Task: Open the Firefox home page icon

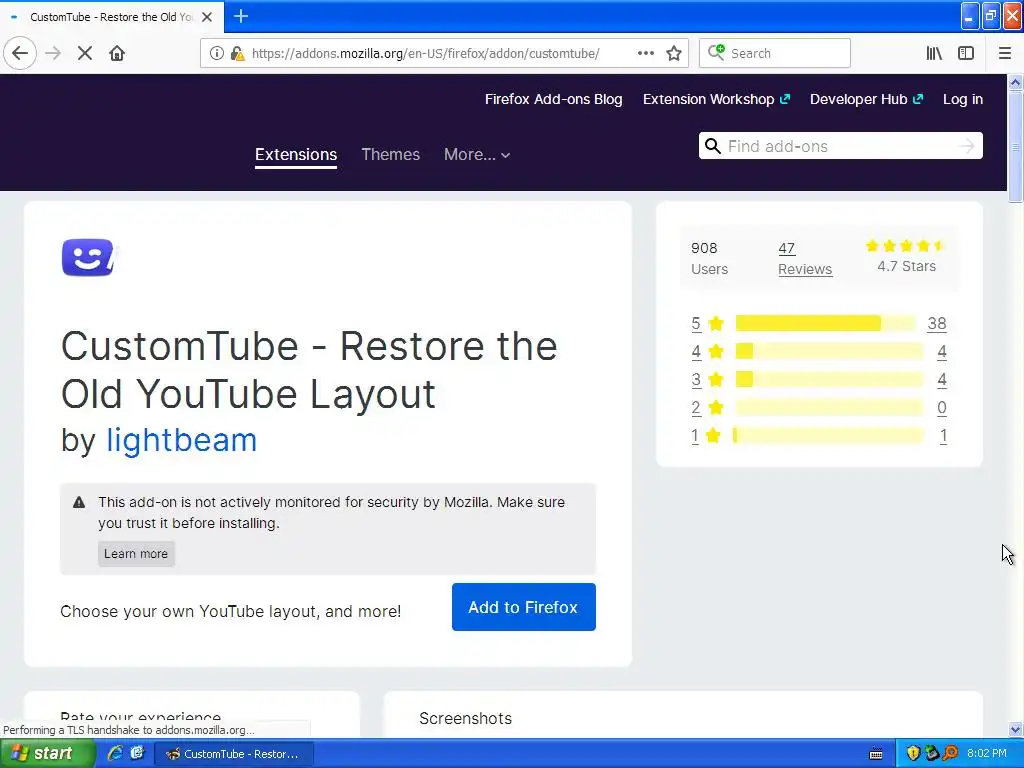Action: point(117,53)
